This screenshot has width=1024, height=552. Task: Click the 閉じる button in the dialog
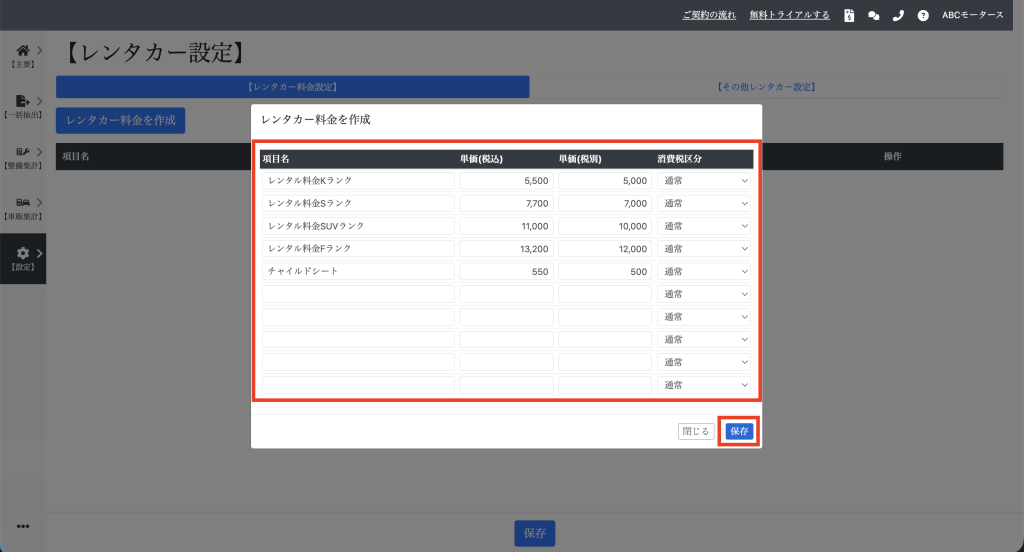pos(695,431)
